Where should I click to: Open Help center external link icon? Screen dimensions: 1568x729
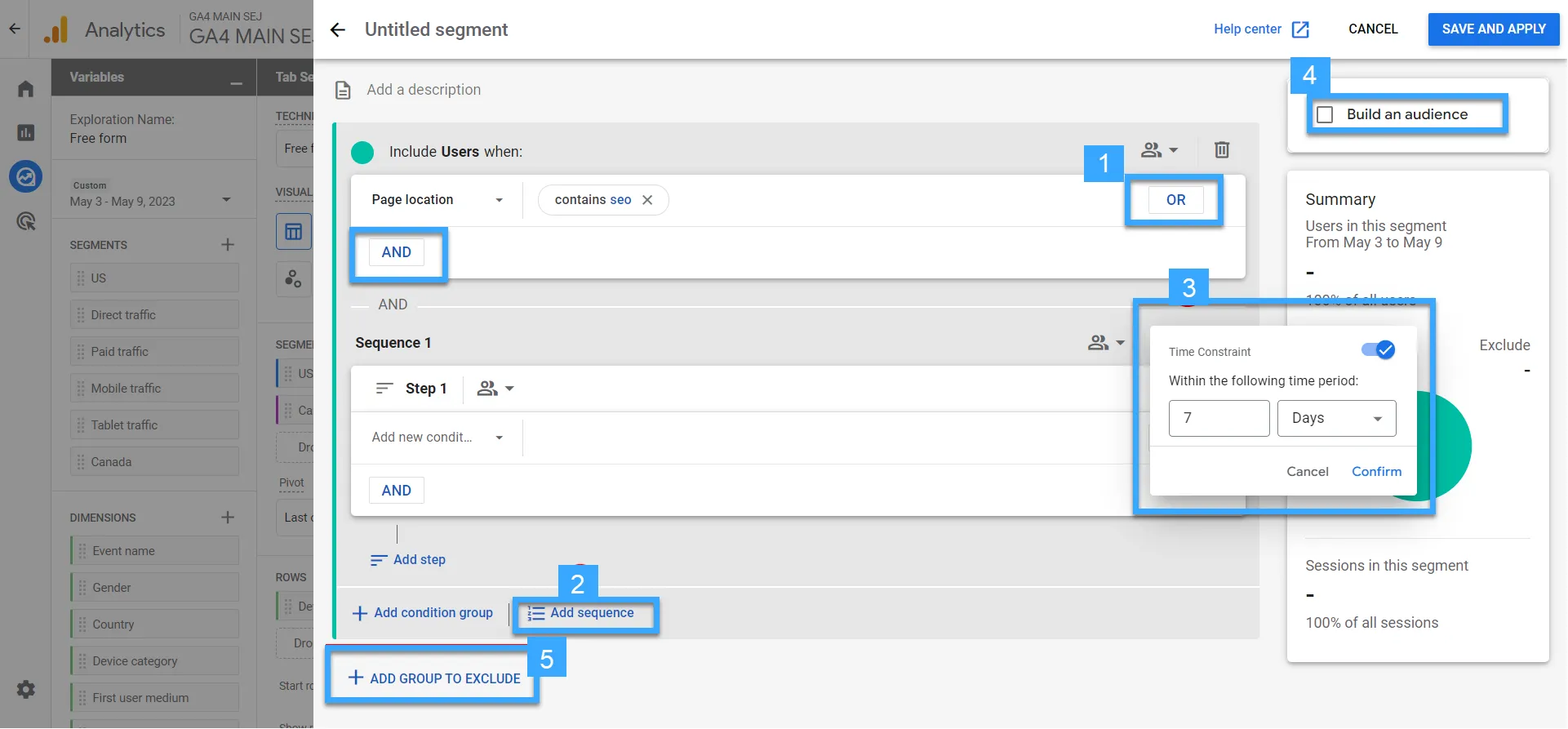(1300, 30)
